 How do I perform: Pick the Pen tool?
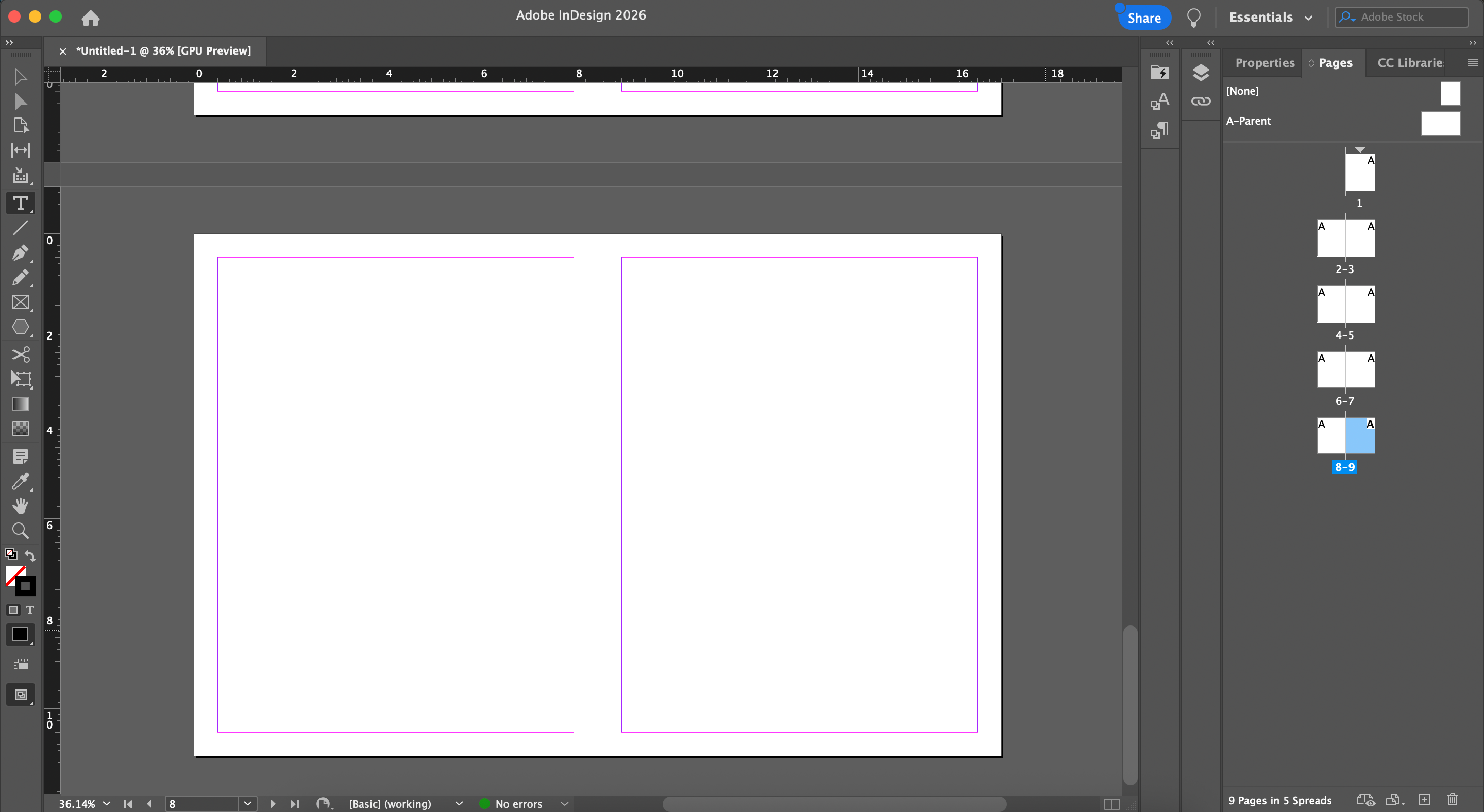tap(20, 253)
